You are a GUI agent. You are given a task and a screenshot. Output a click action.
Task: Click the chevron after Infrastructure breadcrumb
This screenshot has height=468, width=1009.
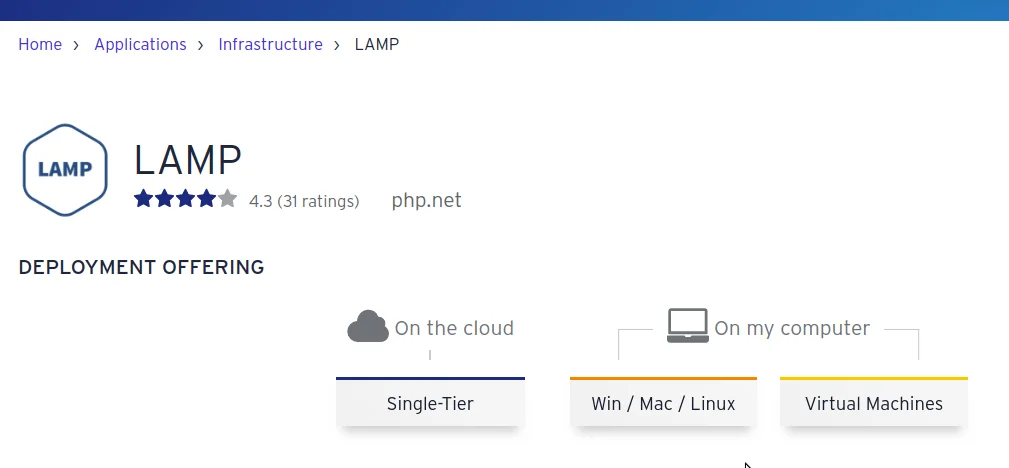(338, 45)
